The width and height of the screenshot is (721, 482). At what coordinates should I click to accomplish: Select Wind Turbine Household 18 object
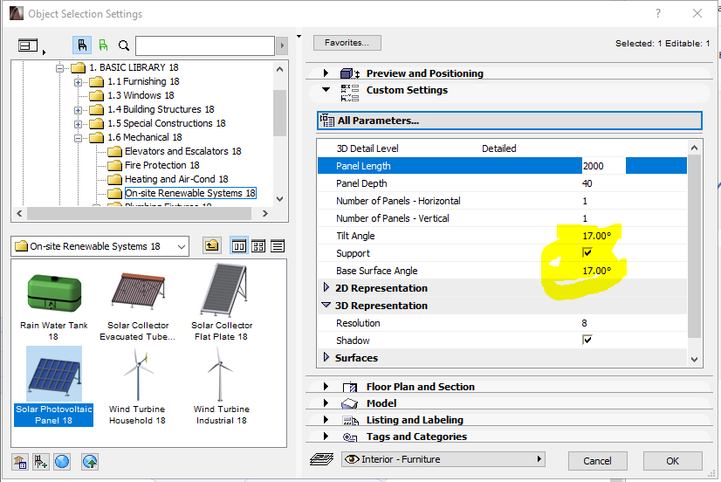click(x=137, y=386)
